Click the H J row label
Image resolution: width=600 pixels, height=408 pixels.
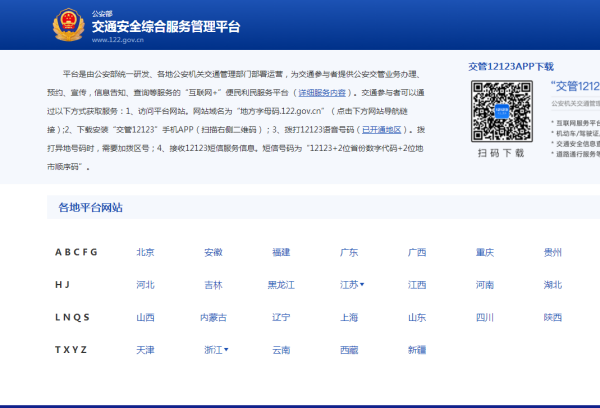click(62, 285)
